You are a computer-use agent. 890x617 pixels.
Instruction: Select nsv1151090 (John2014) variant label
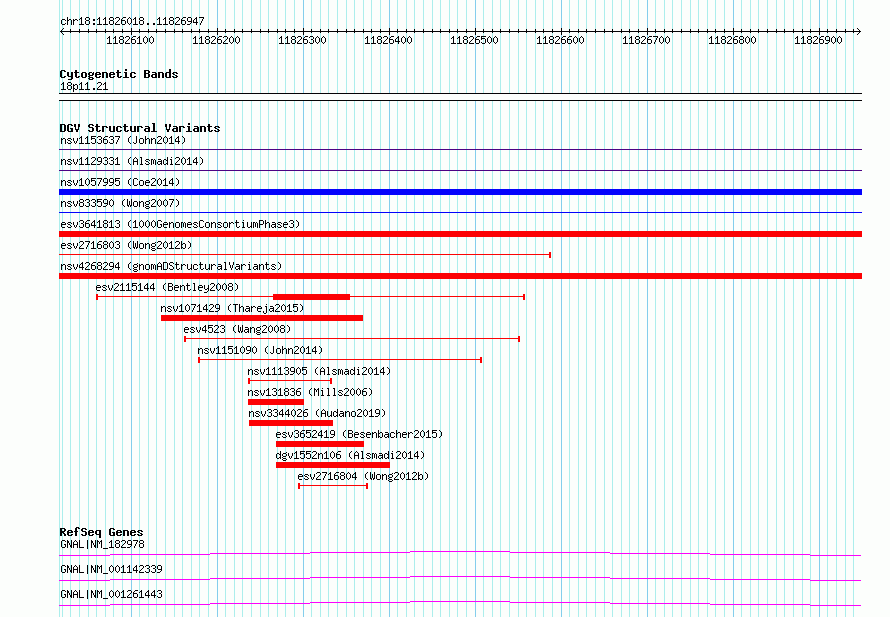coord(260,350)
